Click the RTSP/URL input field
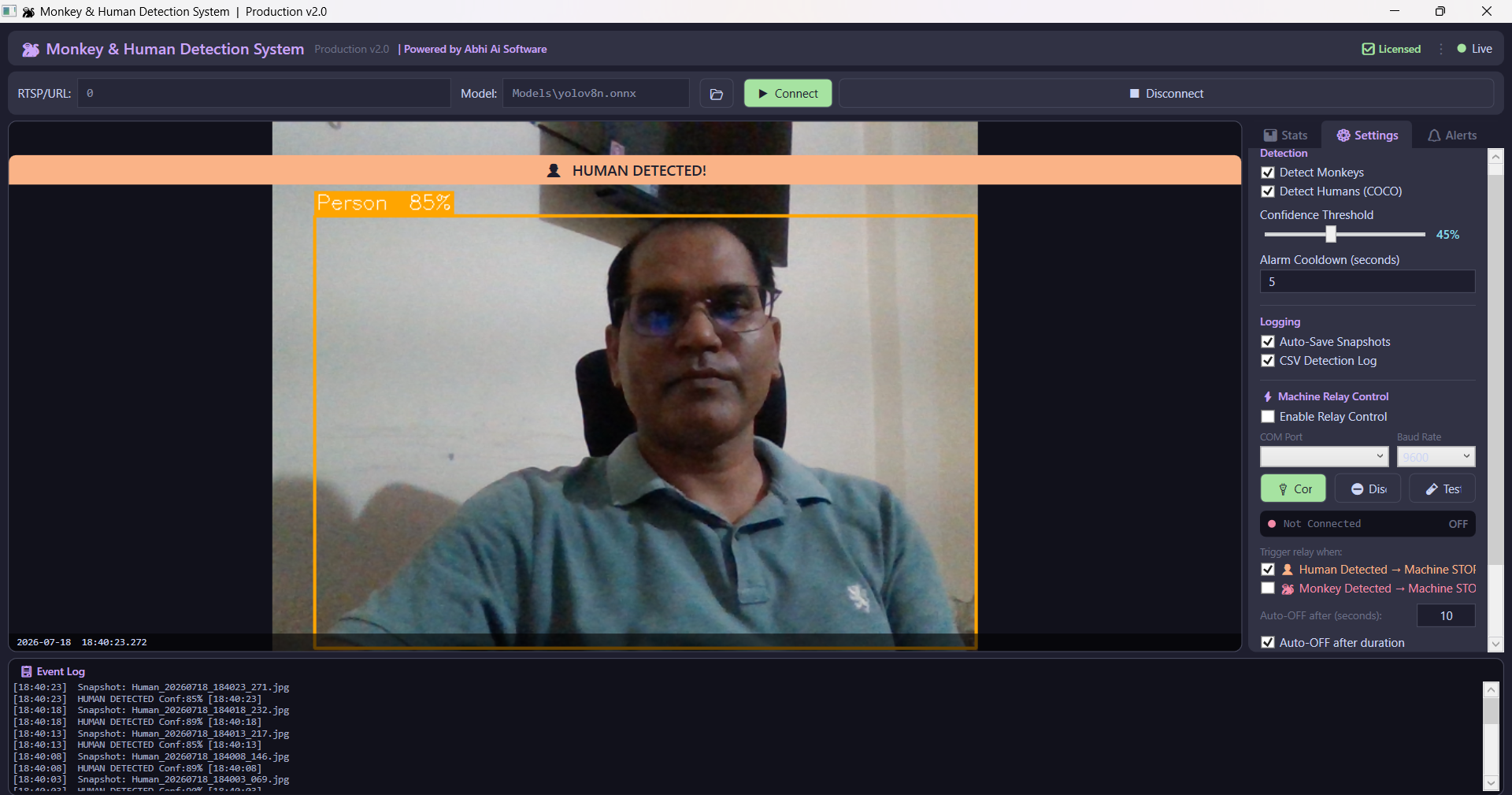Screen dimensions: 1512x795 click(264, 94)
